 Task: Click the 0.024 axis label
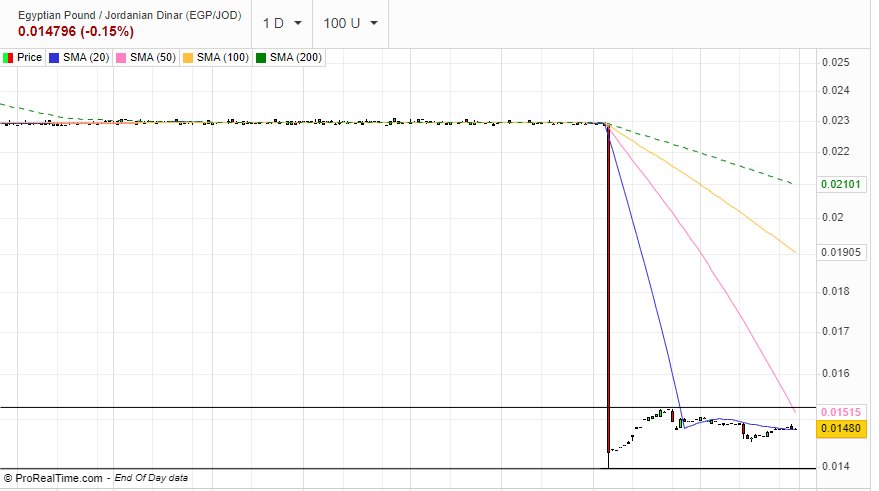[x=835, y=90]
